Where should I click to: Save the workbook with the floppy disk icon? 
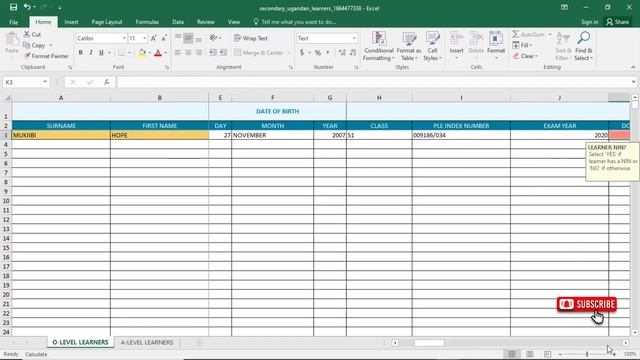point(13,7)
